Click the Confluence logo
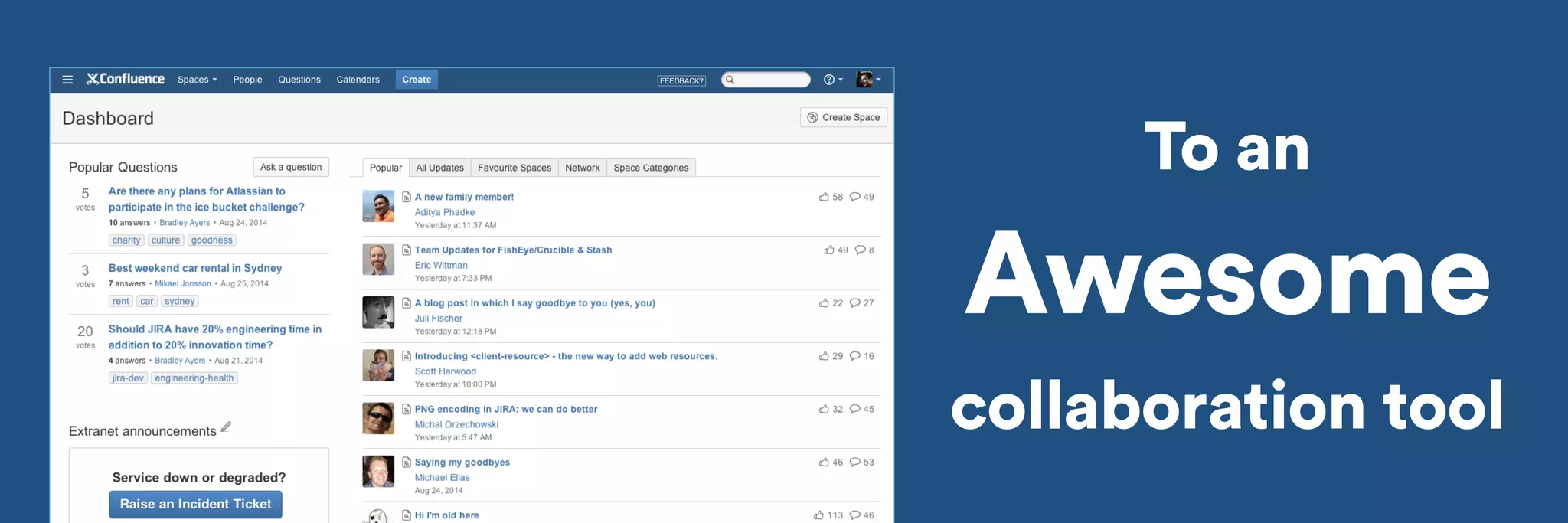 click(126, 79)
